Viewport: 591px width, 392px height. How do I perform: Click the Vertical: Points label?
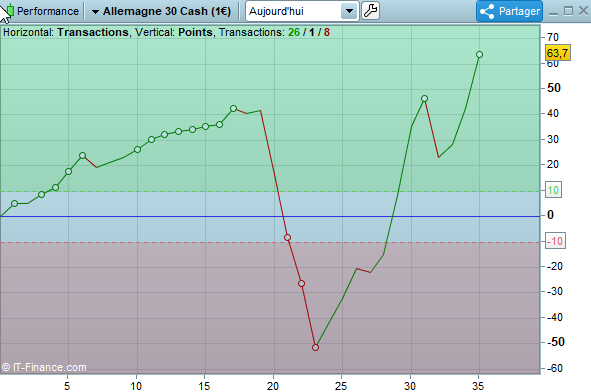pos(174,32)
